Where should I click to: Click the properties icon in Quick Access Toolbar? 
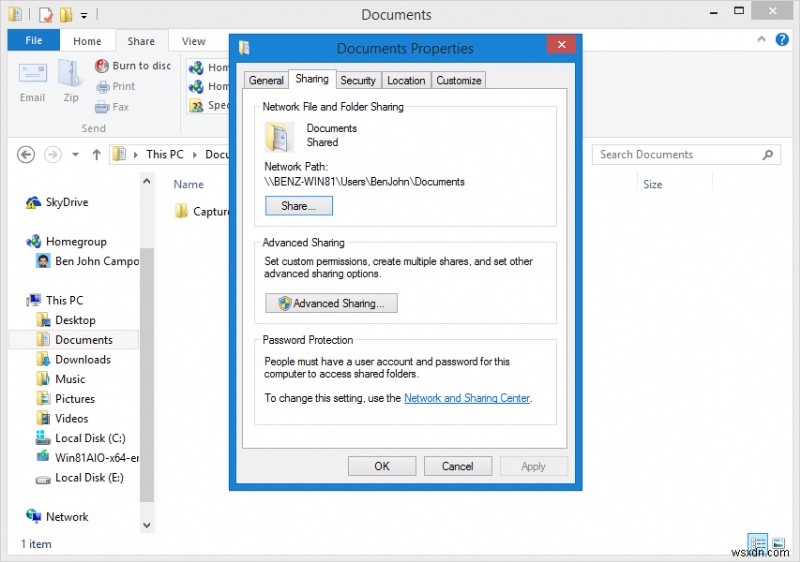(x=45, y=15)
